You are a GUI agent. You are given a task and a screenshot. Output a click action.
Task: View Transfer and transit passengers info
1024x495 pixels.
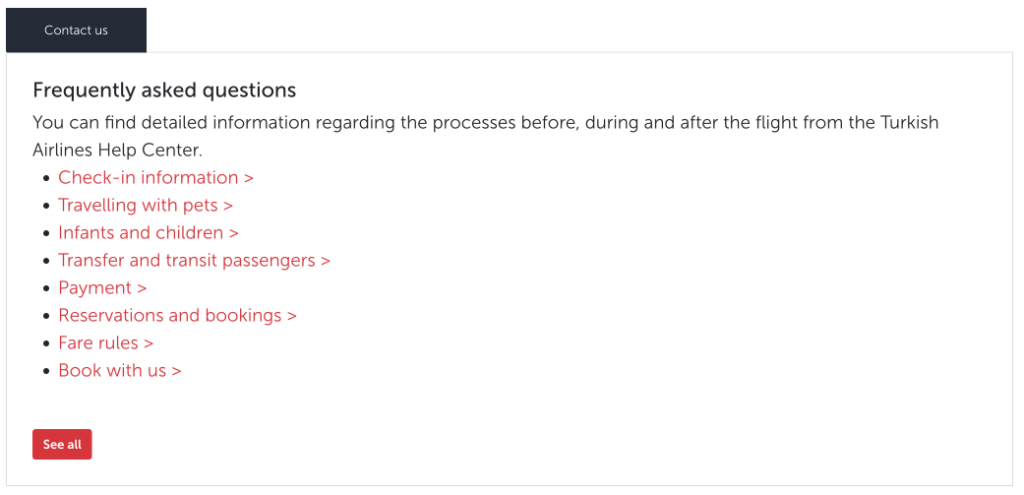coord(187,260)
